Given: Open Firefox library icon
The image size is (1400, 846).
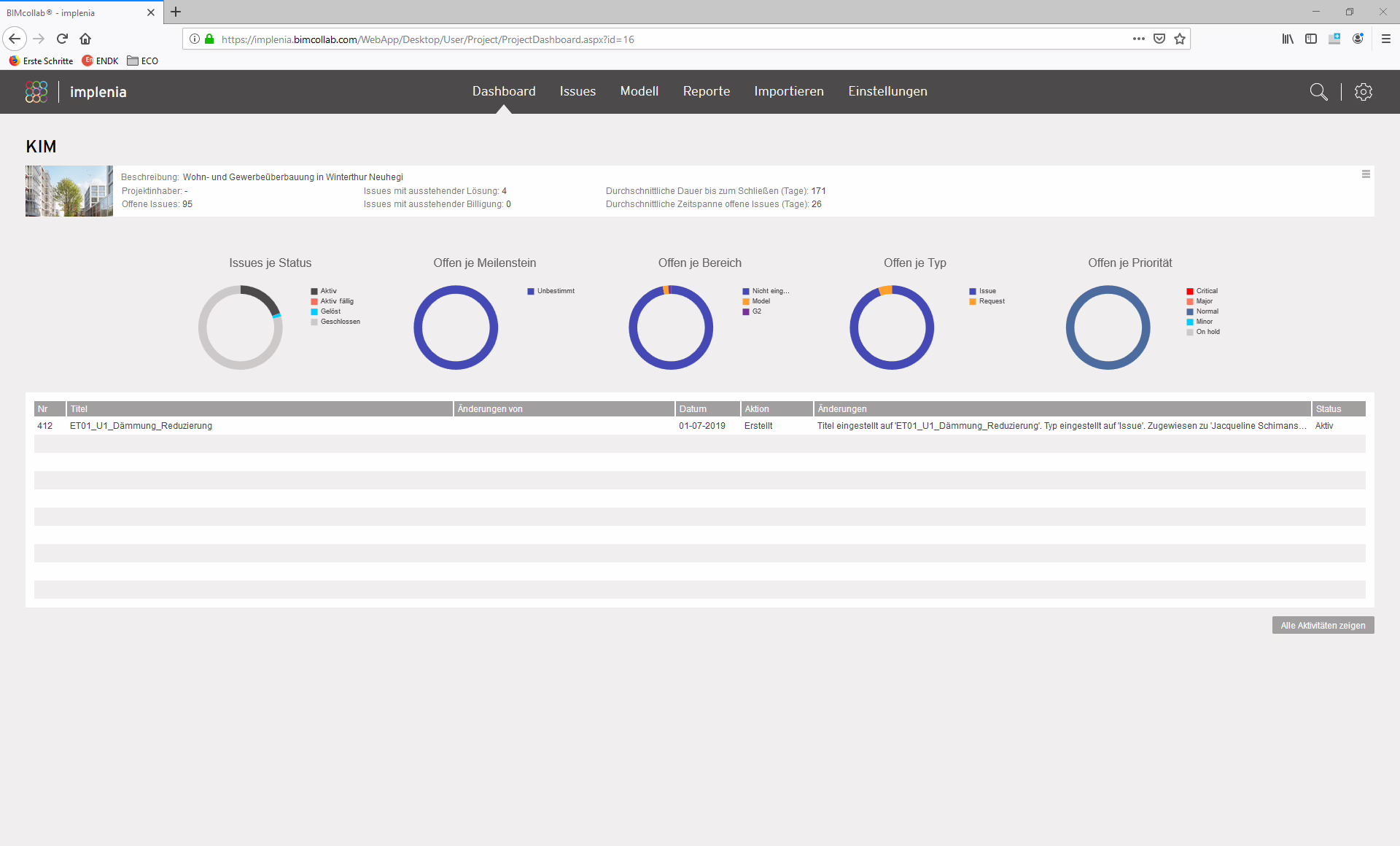Looking at the screenshot, I should pyautogui.click(x=1288, y=39).
